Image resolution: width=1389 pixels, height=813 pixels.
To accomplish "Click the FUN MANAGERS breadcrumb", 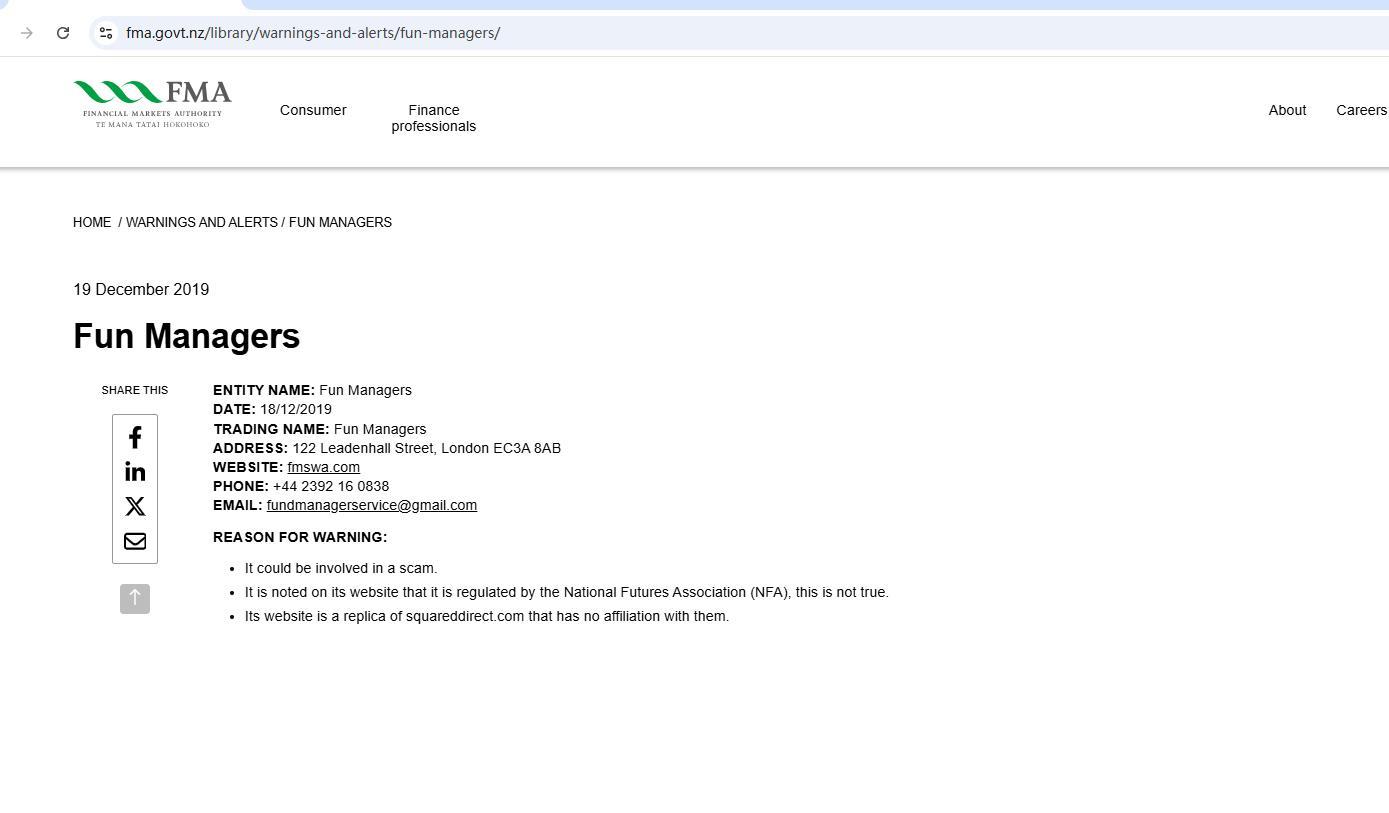I will (x=340, y=222).
